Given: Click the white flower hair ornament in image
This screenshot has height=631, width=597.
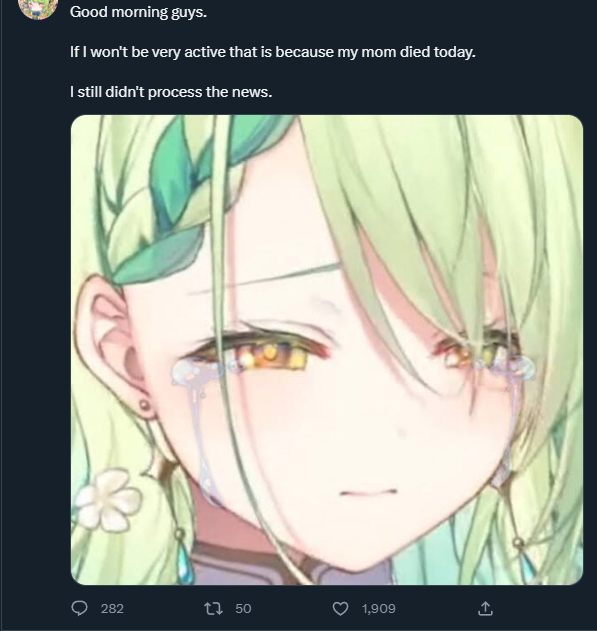Looking at the screenshot, I should (108, 499).
